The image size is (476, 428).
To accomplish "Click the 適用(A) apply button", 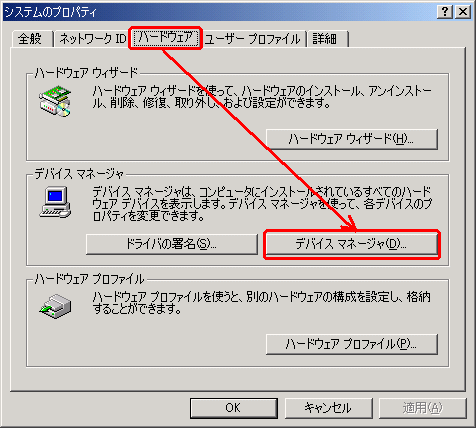I will click(x=423, y=408).
